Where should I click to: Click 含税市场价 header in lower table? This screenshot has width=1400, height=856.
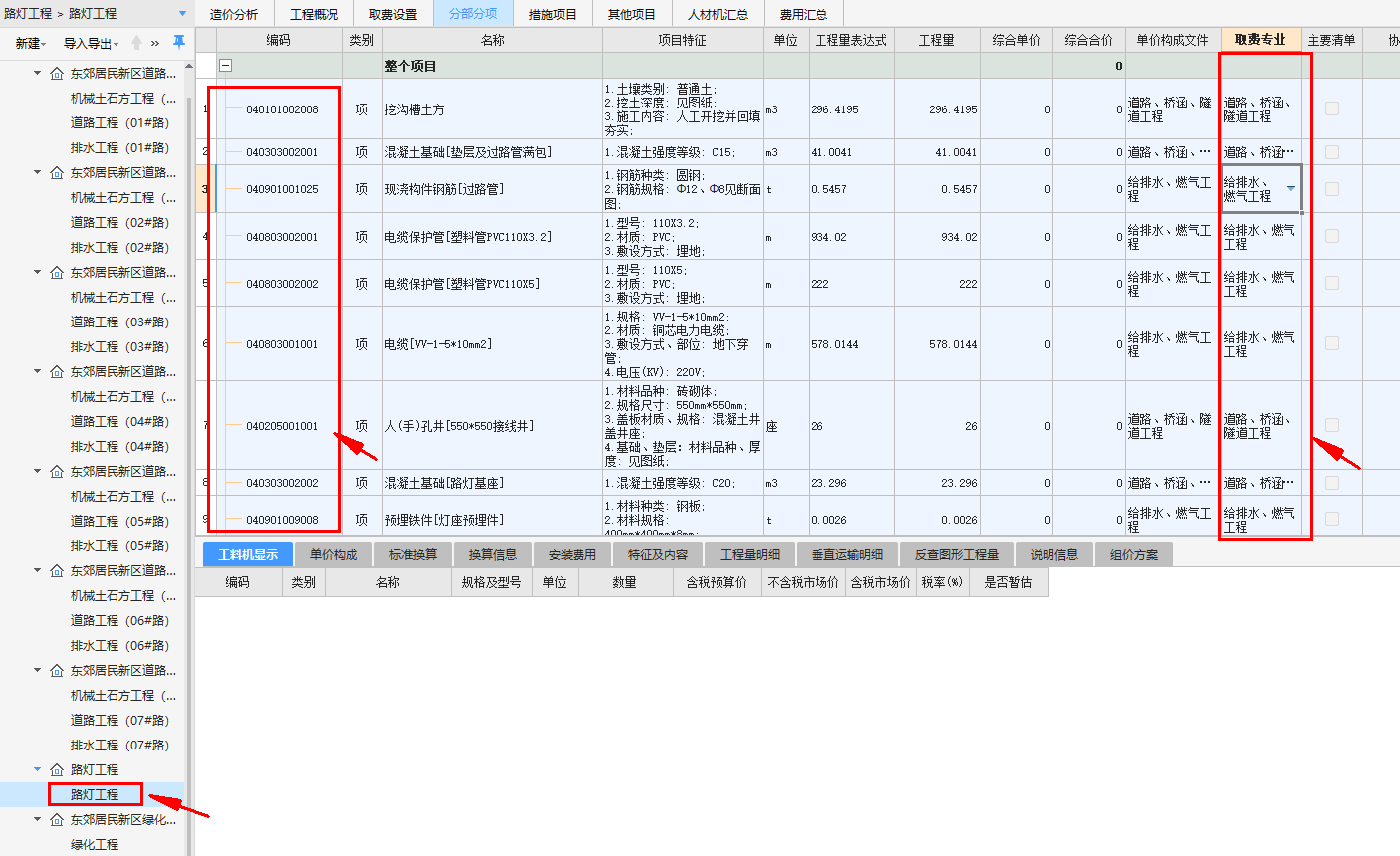coord(881,582)
